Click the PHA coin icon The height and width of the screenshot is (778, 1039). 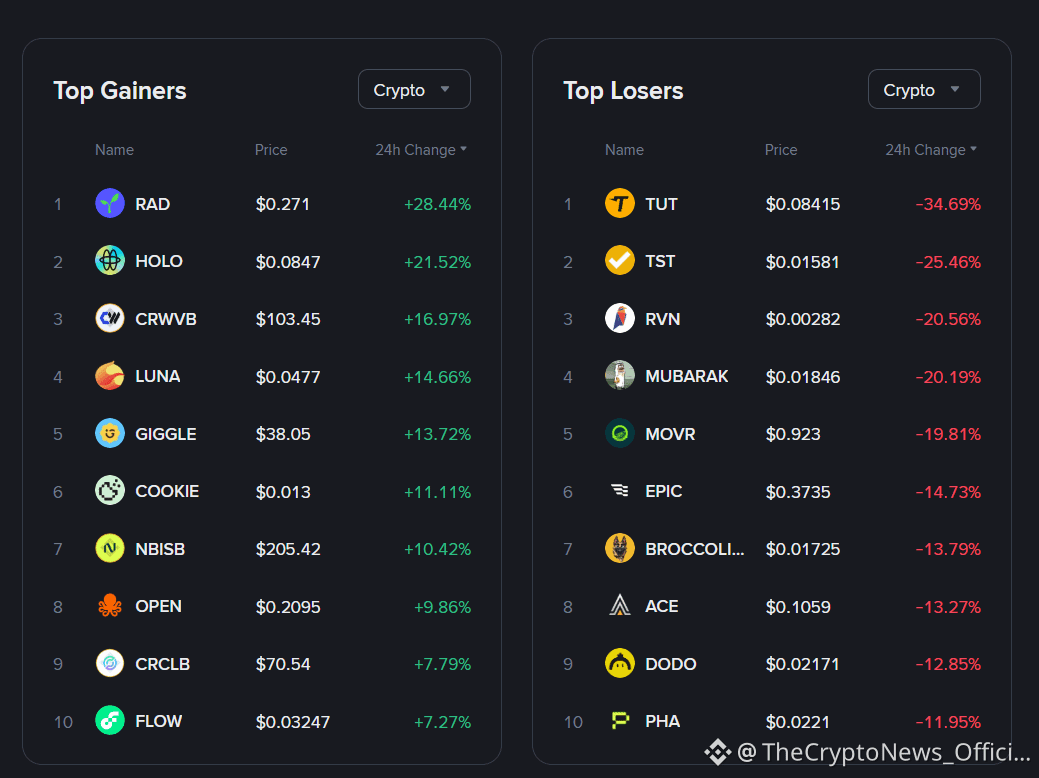(x=620, y=721)
